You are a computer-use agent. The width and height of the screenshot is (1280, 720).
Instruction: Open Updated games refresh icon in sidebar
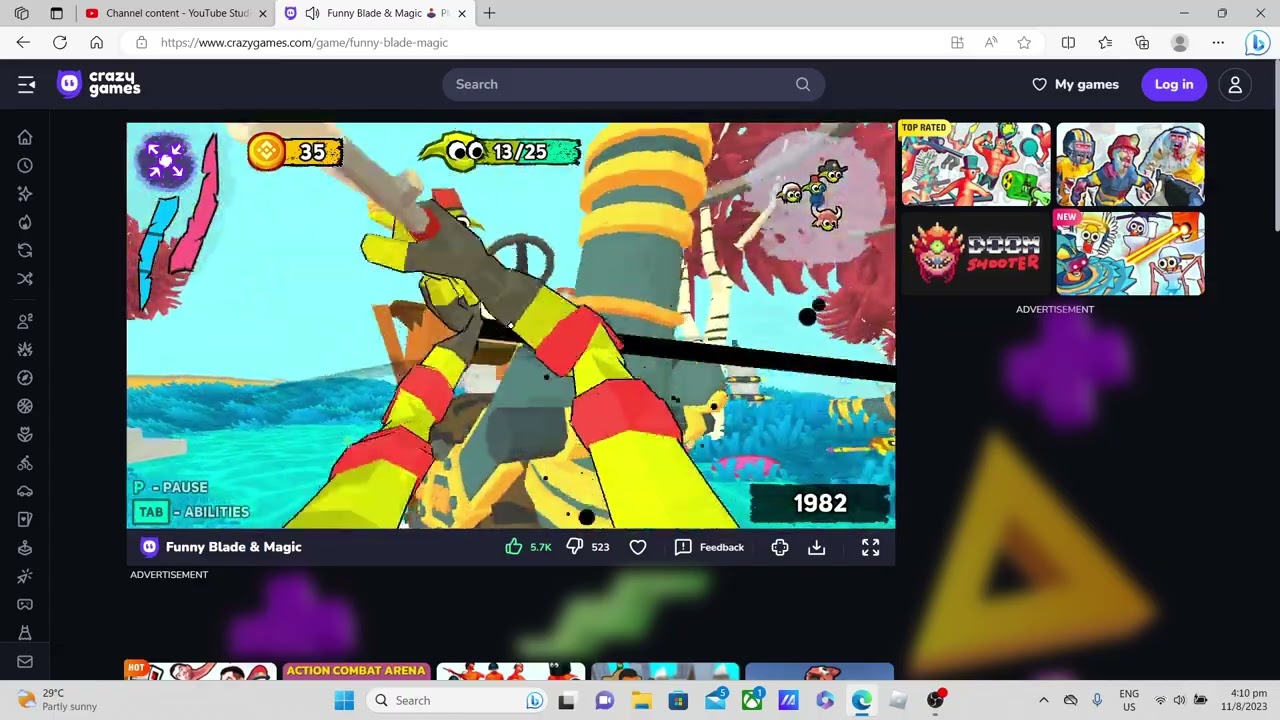tap(25, 250)
